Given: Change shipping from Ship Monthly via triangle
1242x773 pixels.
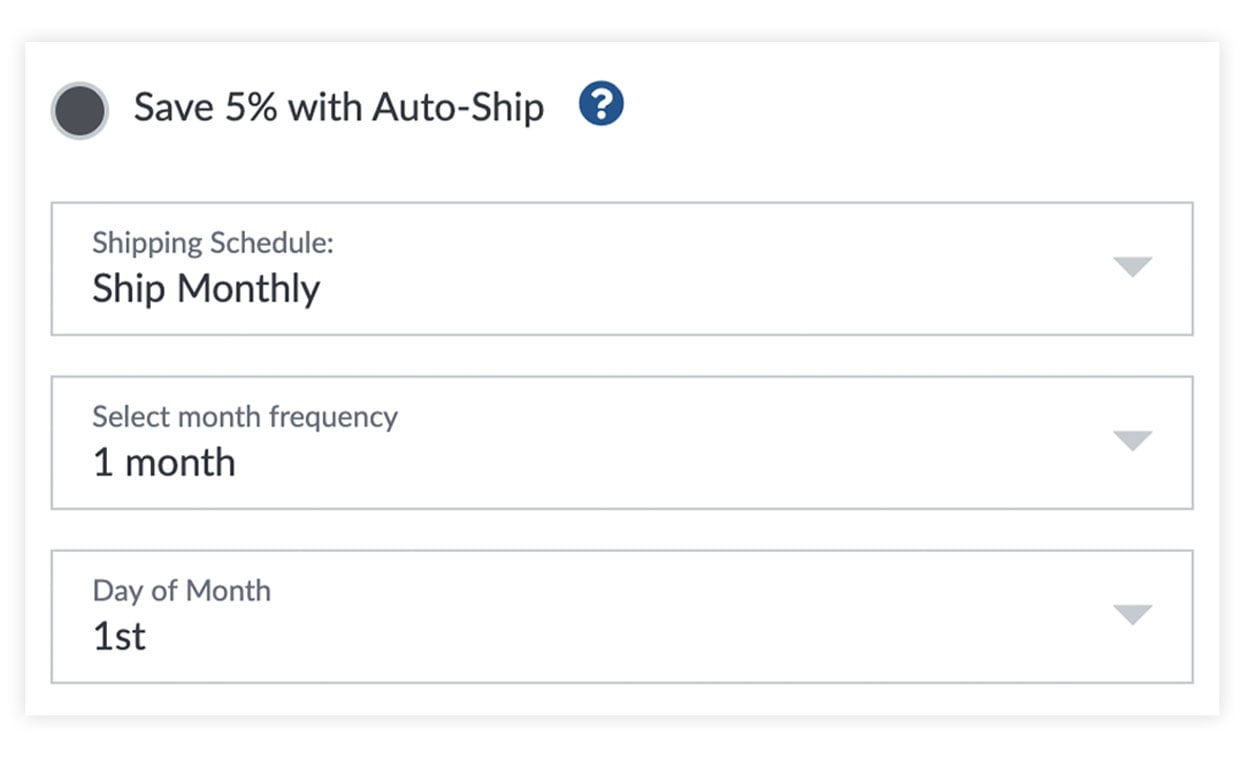Looking at the screenshot, I should (x=1132, y=267).
